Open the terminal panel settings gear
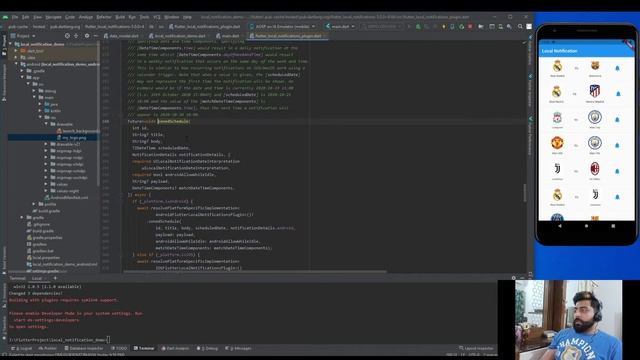This screenshot has height=360, width=640. (x=513, y=278)
